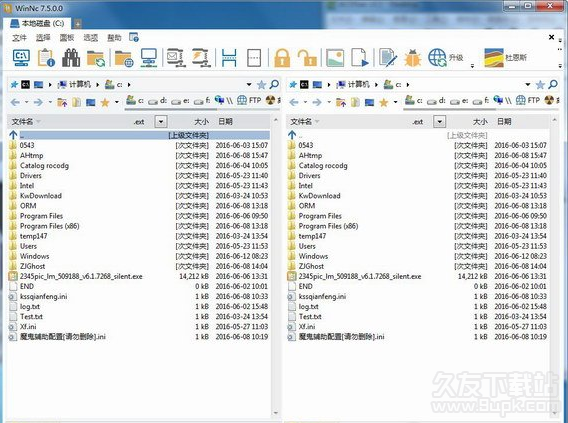Image resolution: width=568 pixels, height=423 pixels.
Task: Switch left panel to f: drive
Action: [x=202, y=101]
